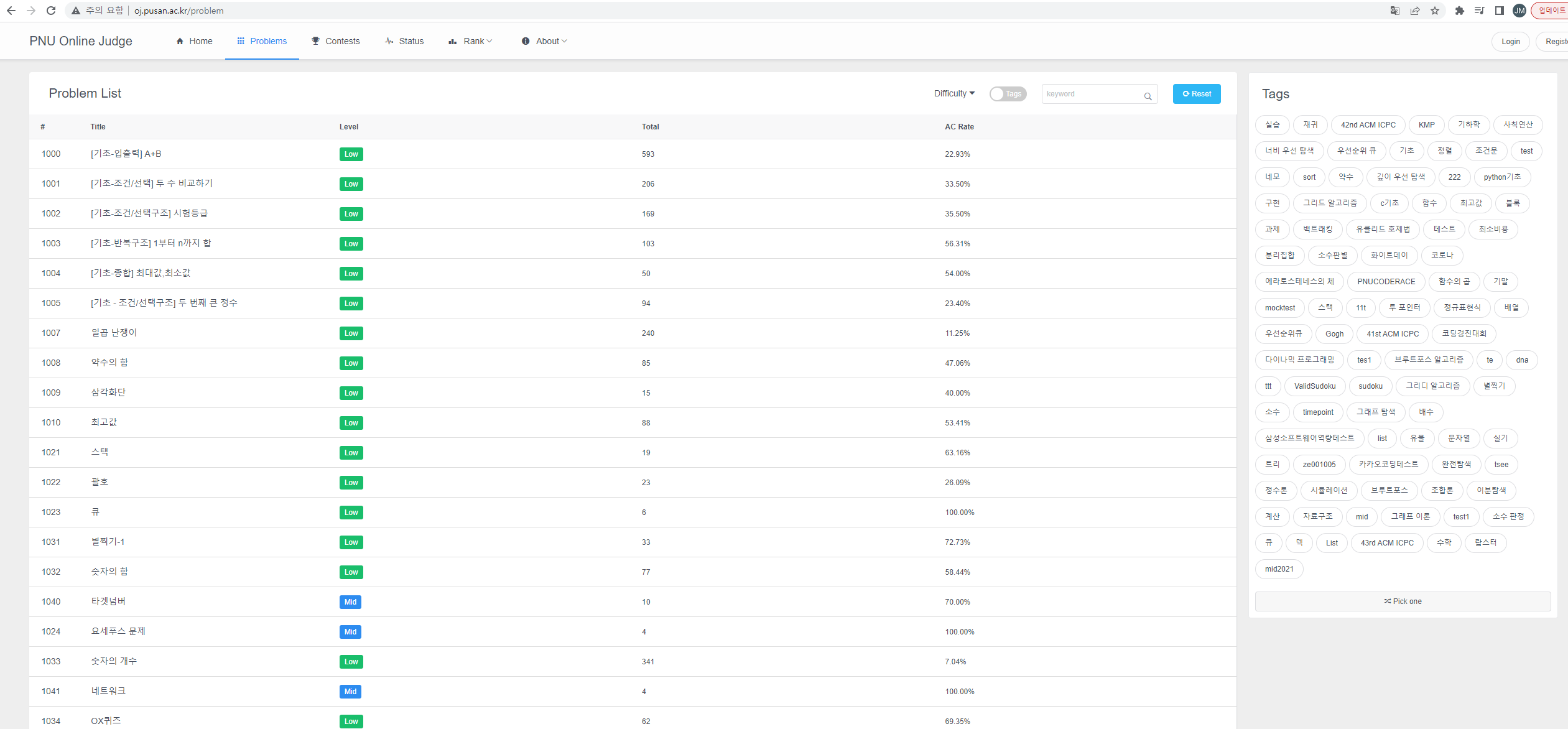
Task: Click the Status activity icon
Action: (388, 40)
